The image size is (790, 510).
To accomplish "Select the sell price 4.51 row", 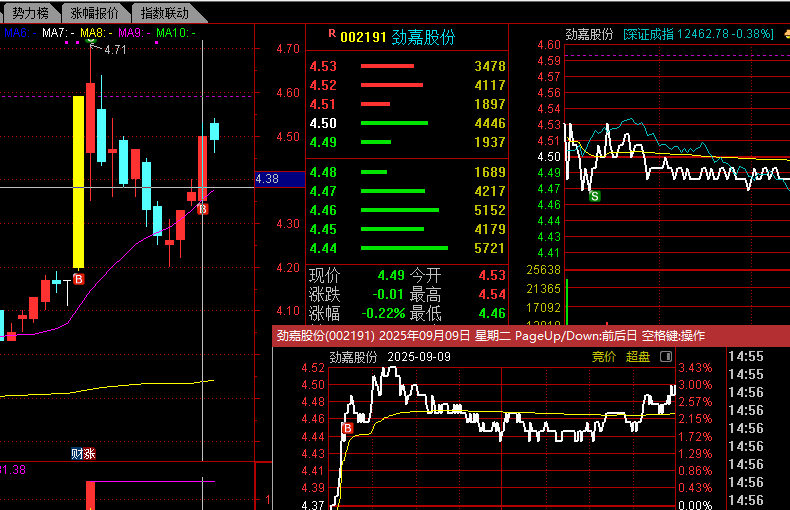I will click(407, 104).
